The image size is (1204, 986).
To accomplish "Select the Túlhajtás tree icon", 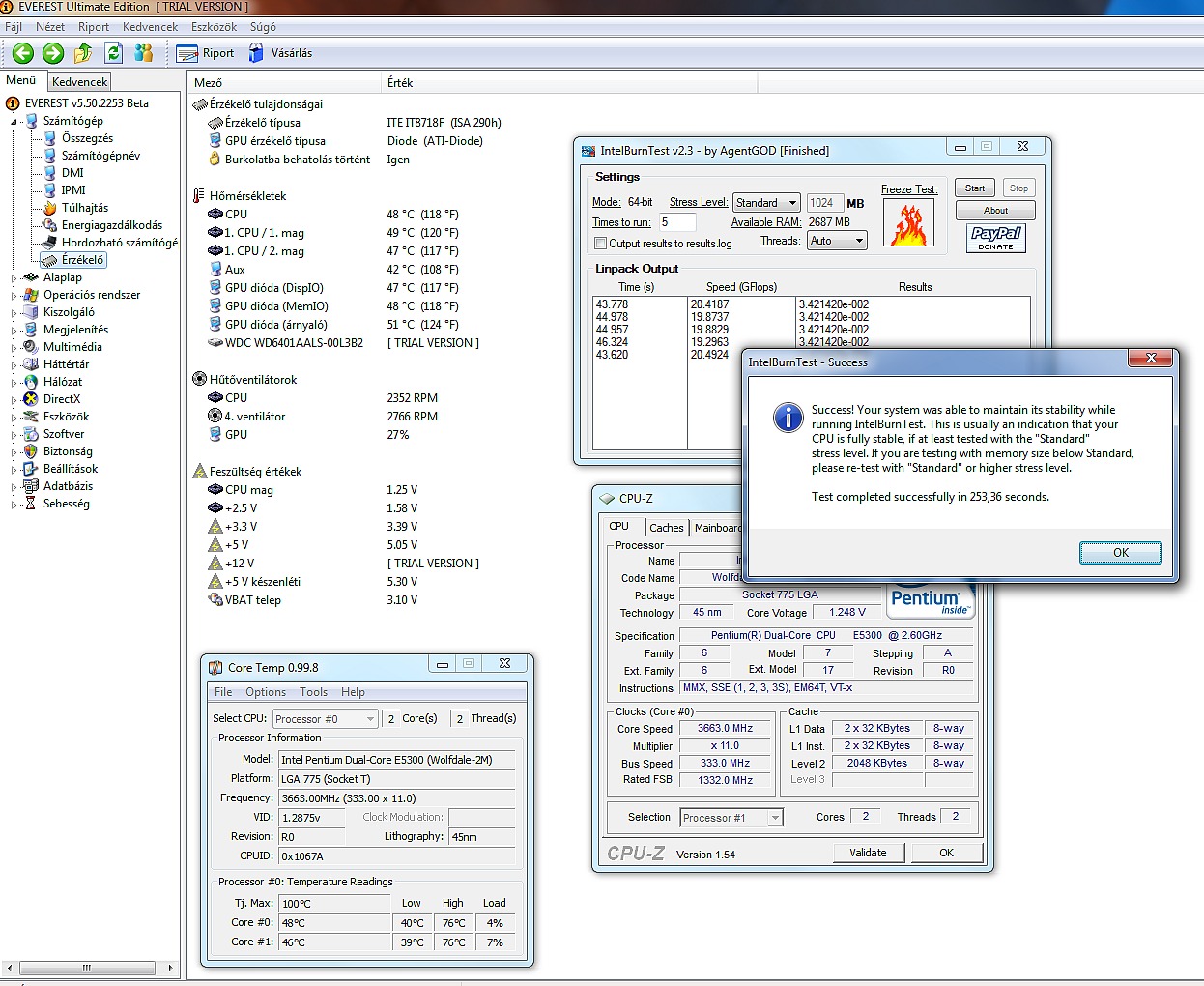I will pos(50,208).
